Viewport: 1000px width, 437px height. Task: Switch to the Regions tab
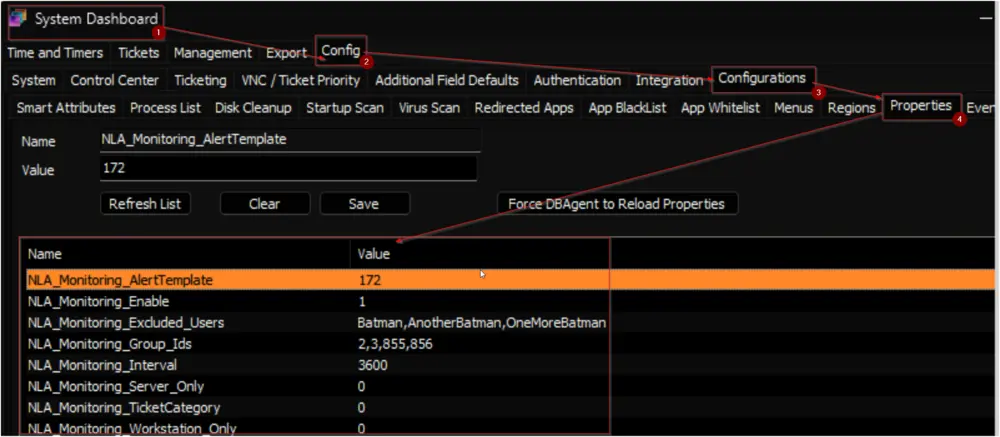tap(851, 108)
